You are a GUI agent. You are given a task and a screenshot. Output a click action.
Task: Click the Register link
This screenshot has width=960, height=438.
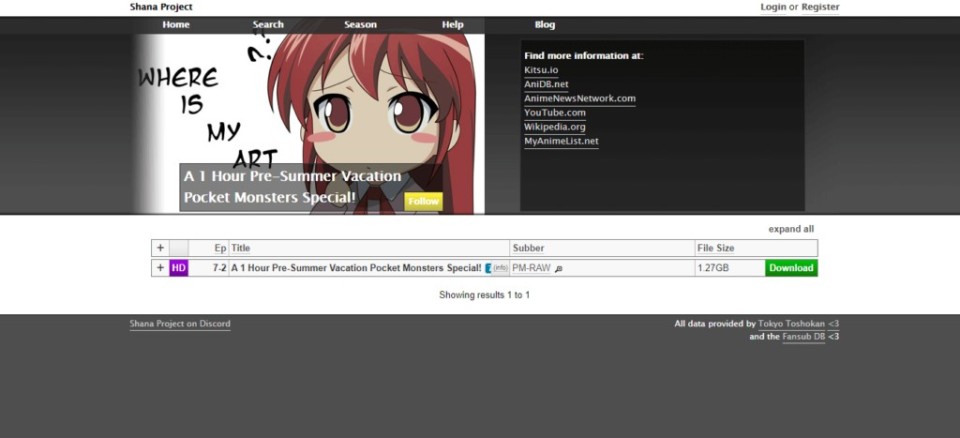[820, 7]
